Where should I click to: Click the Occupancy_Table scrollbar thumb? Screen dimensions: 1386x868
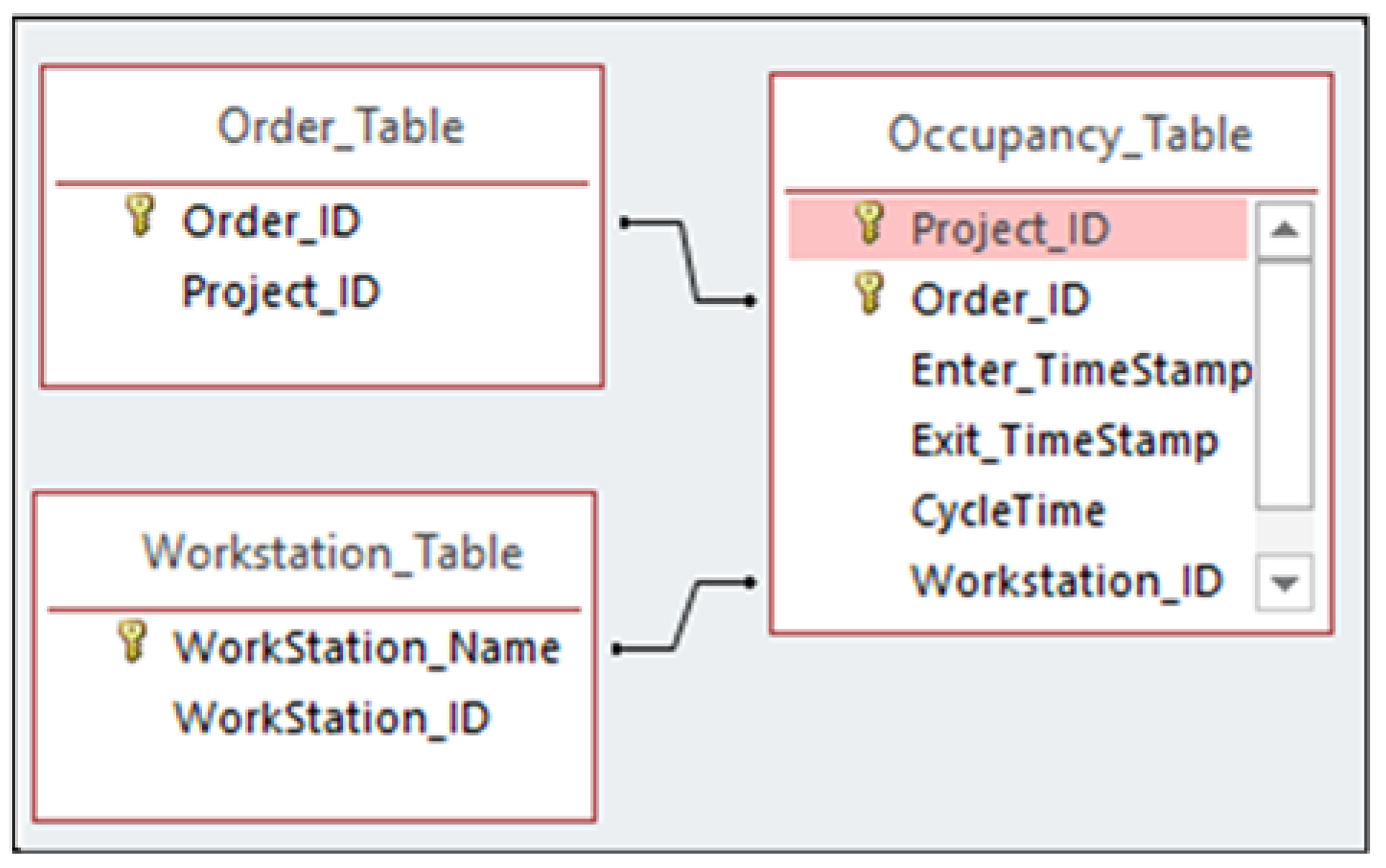[1283, 384]
